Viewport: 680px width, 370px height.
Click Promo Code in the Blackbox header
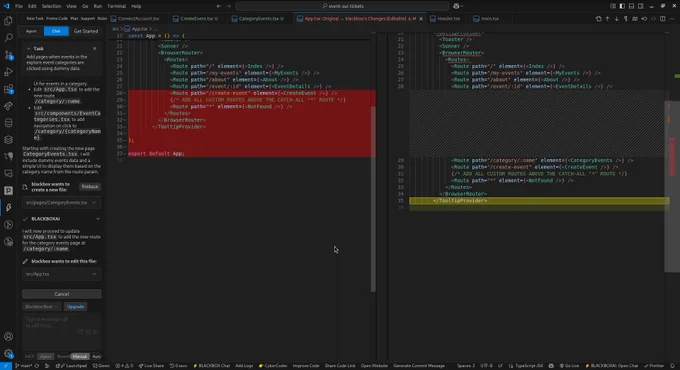(57, 19)
